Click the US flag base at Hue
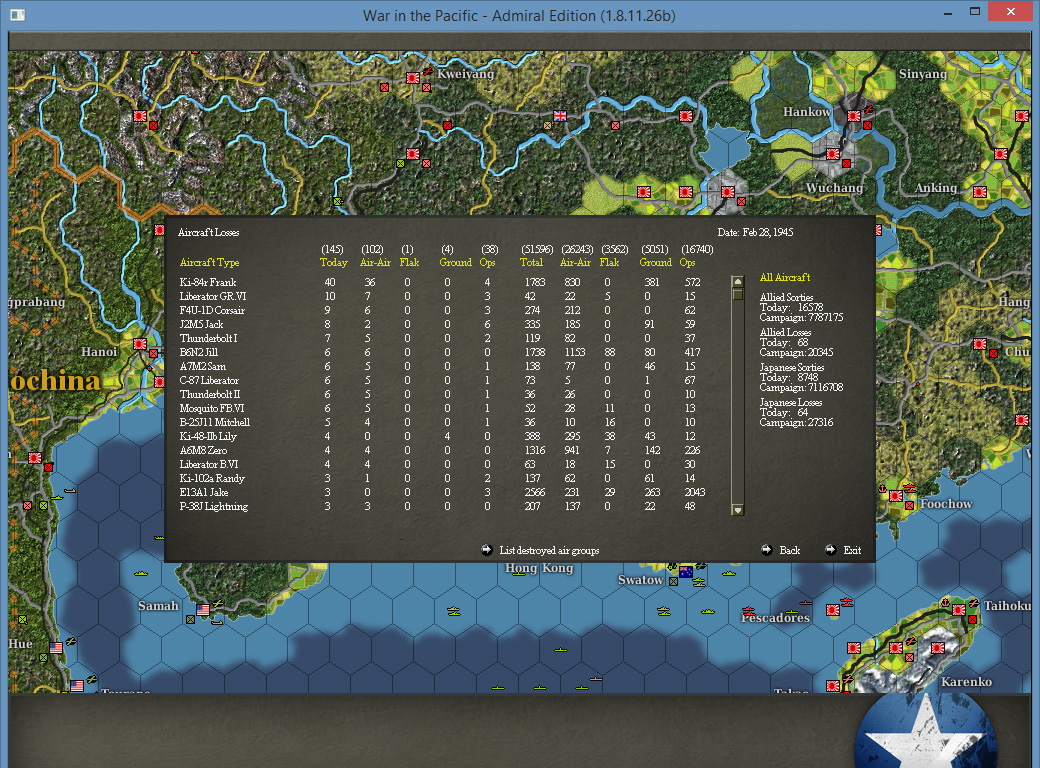This screenshot has width=1040, height=768. pyautogui.click(x=56, y=648)
